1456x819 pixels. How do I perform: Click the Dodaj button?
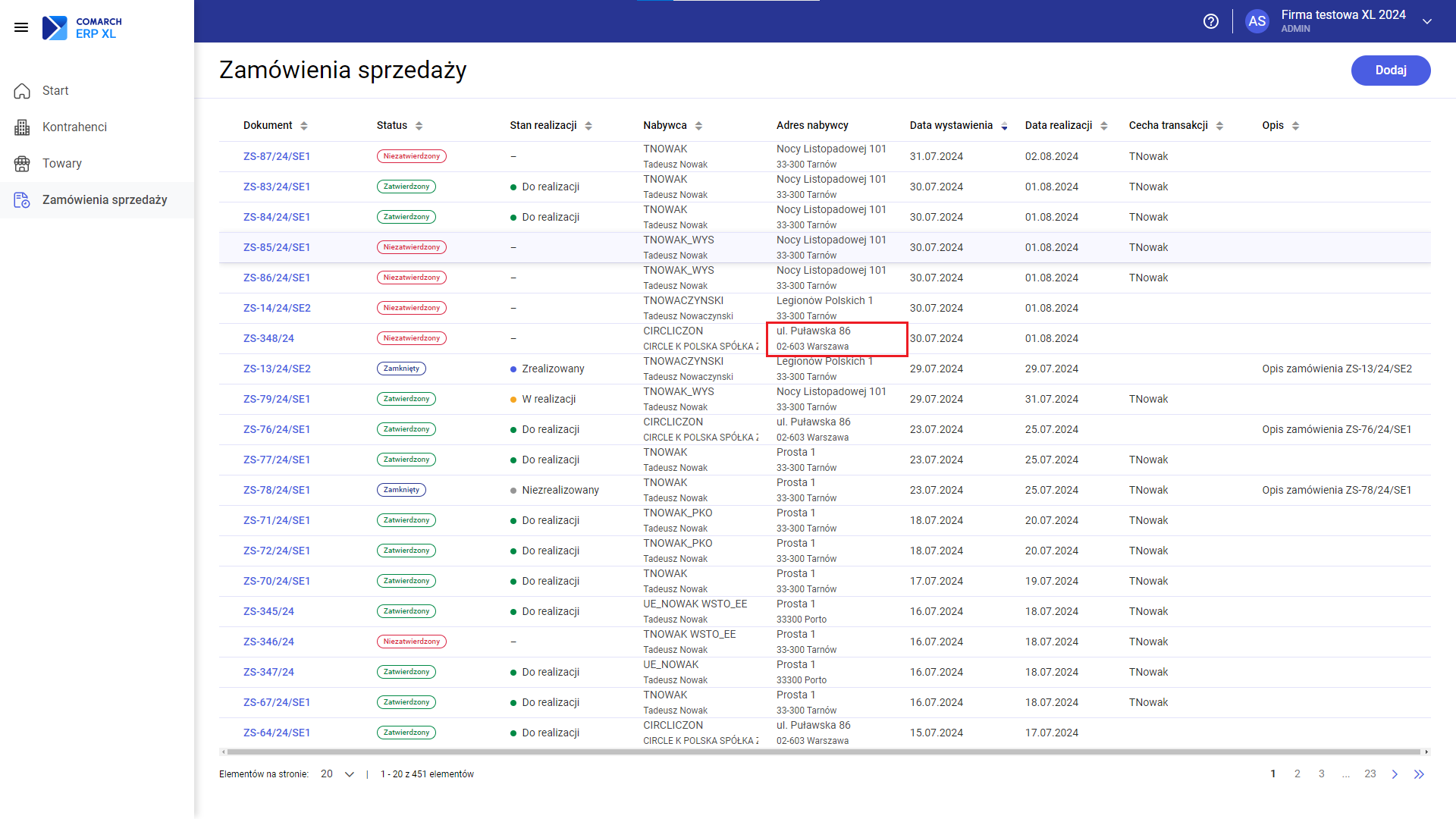pos(1391,71)
